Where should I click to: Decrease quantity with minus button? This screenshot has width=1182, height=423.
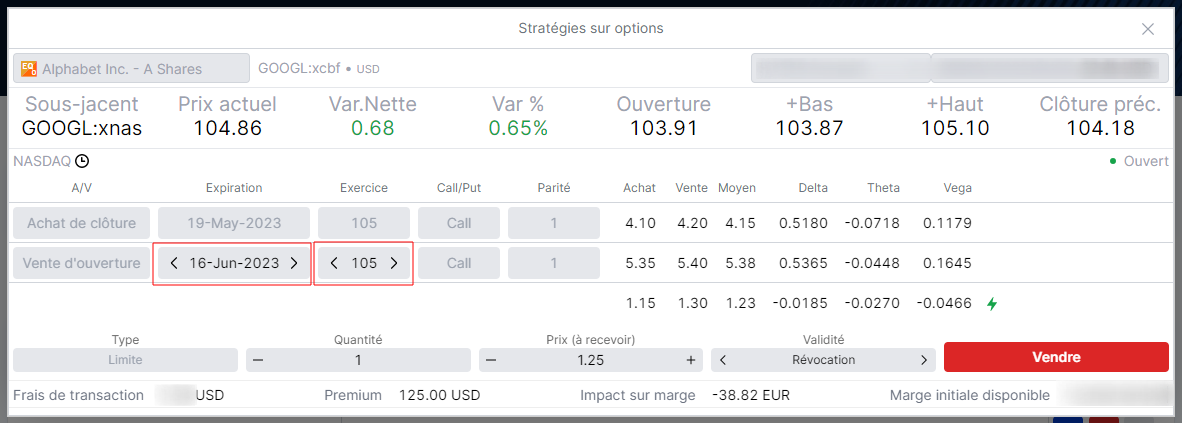[258, 360]
